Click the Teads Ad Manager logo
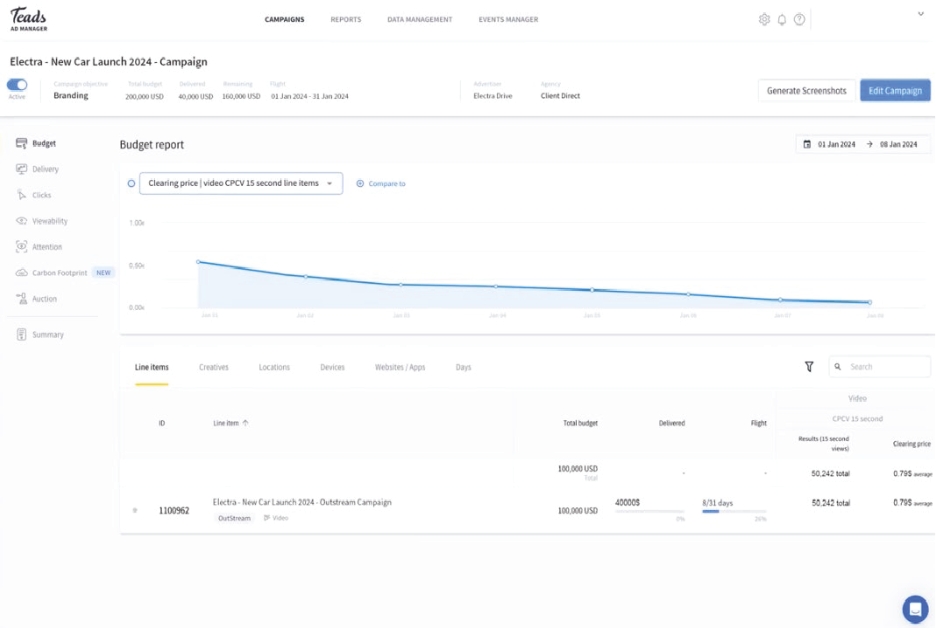This screenshot has width=936, height=630. [x=28, y=19]
